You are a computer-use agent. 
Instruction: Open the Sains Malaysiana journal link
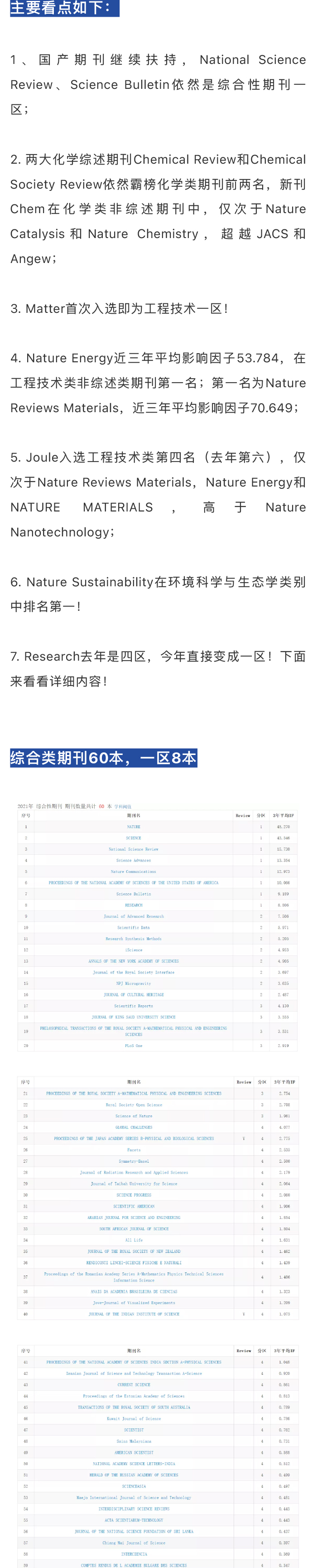point(134,1441)
